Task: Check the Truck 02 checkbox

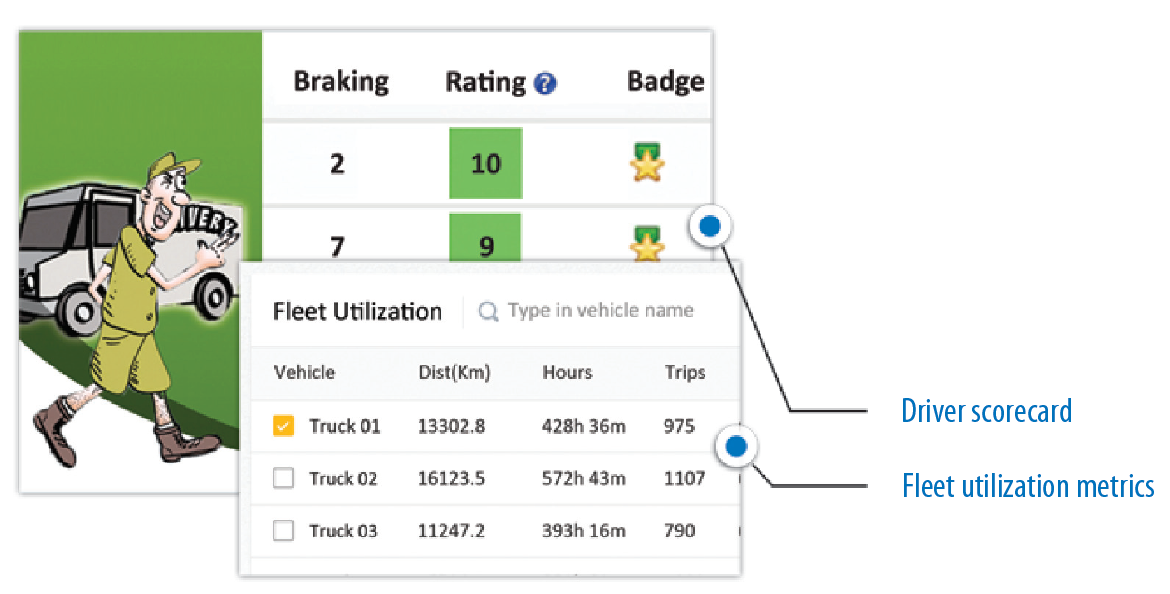Action: point(284,479)
